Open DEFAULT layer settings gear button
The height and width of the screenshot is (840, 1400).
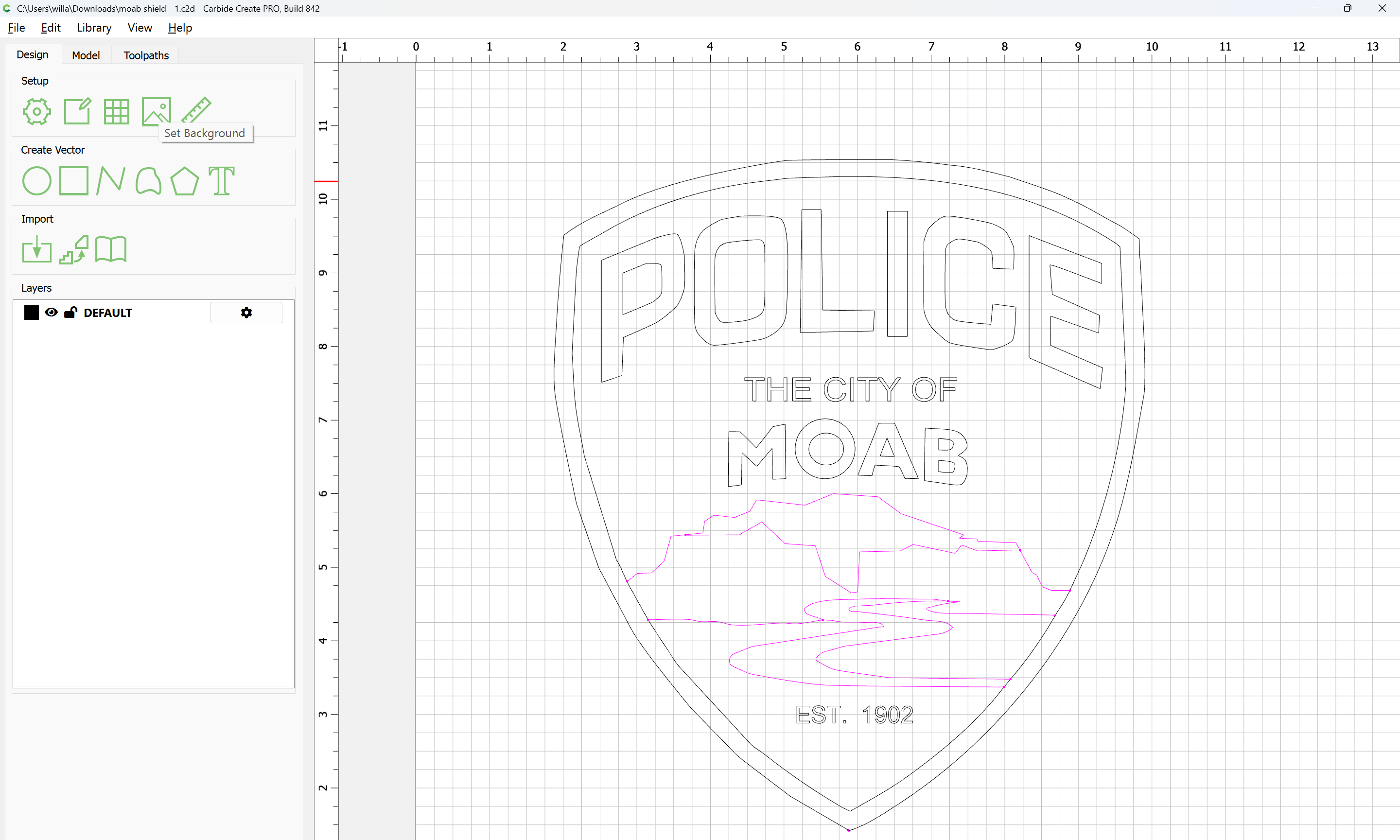point(246,313)
